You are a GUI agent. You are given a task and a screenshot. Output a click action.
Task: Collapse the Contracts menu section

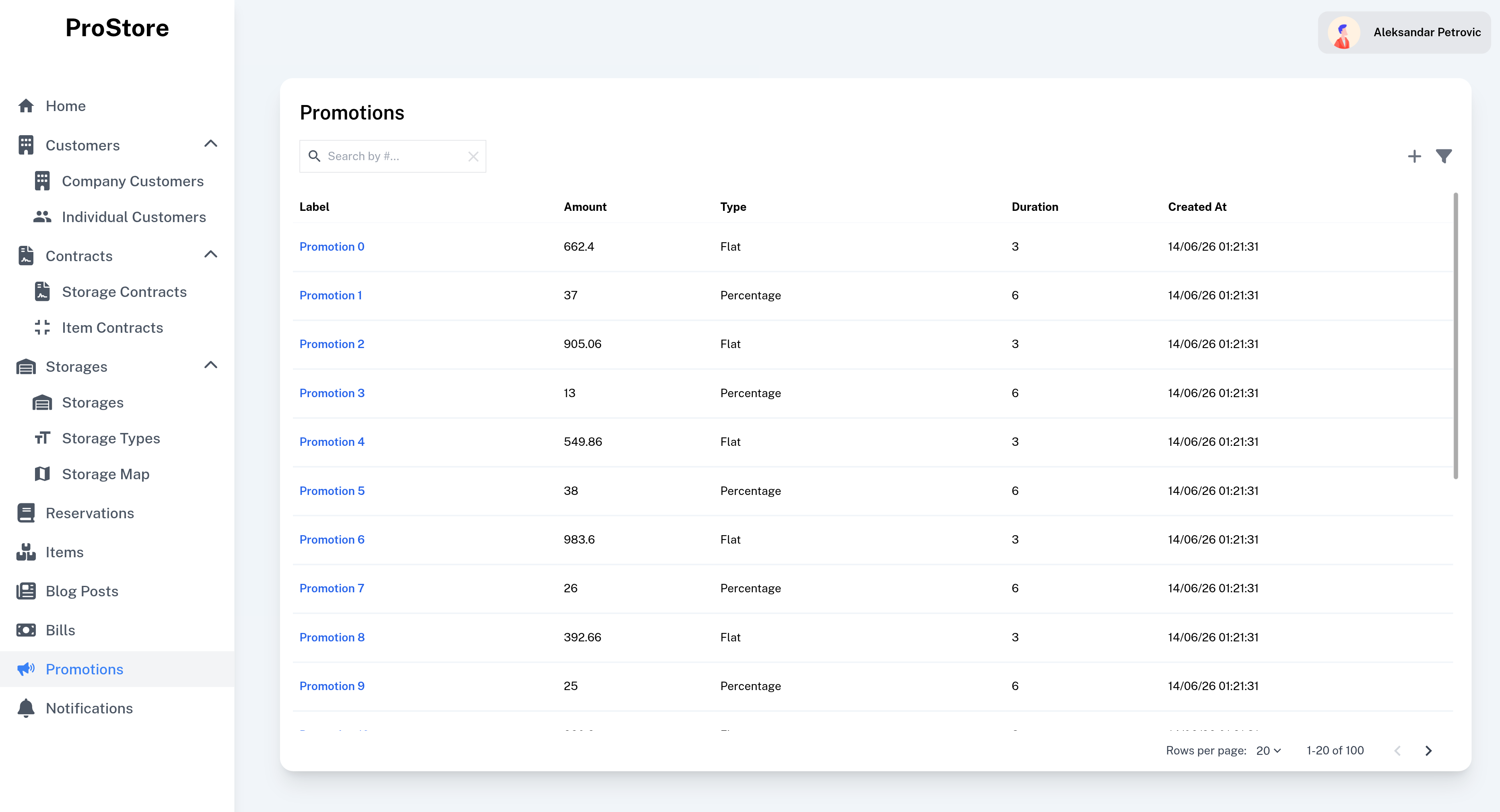[x=211, y=255]
